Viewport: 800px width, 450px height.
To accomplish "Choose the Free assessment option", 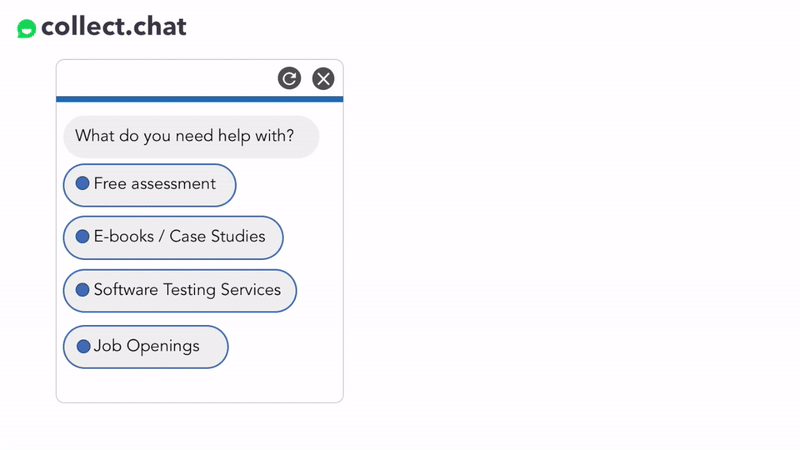I will (x=149, y=185).
